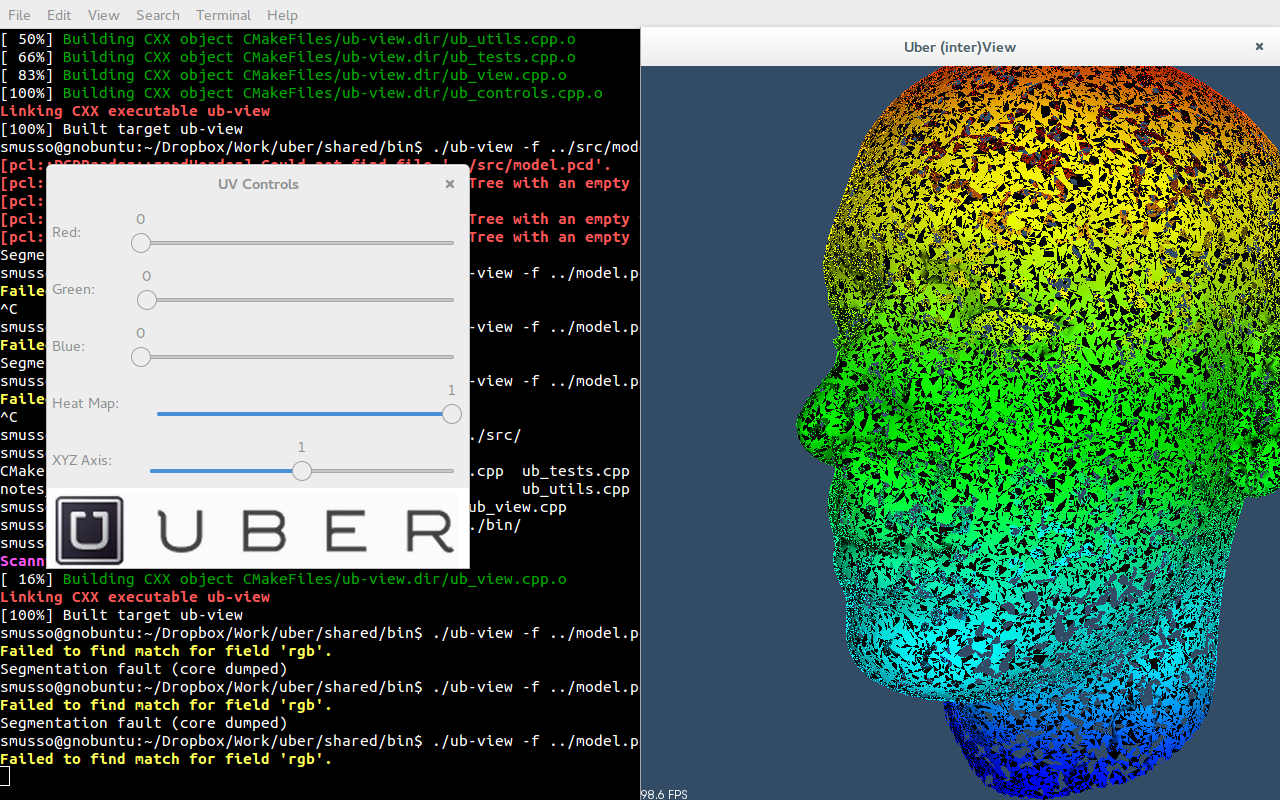Click the [ 16%] ub_view.cpp.o build line
This screenshot has height=800, width=1280.
(284, 579)
